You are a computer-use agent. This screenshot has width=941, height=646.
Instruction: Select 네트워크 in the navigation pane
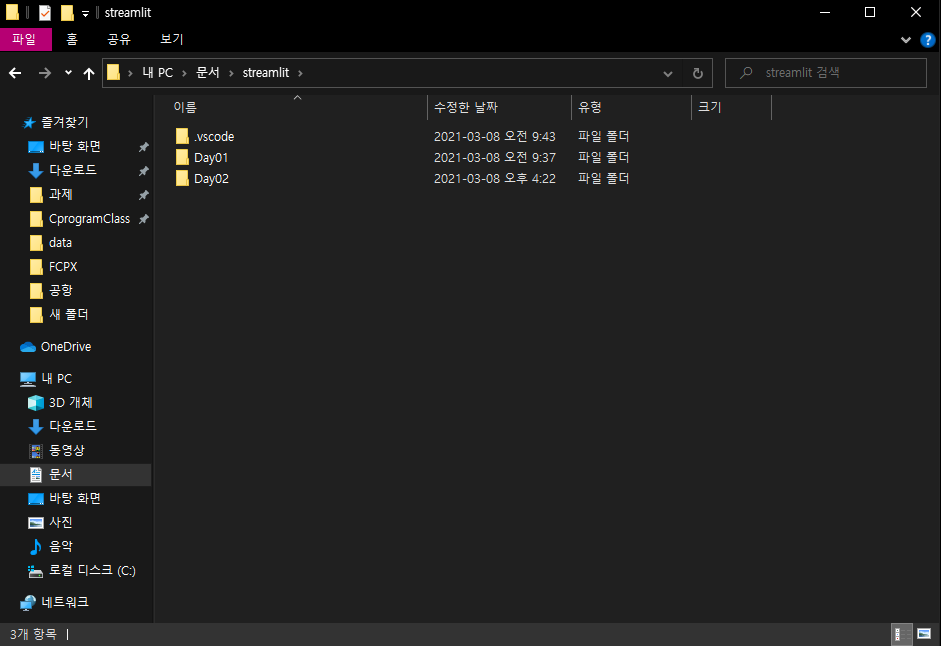coord(64,602)
